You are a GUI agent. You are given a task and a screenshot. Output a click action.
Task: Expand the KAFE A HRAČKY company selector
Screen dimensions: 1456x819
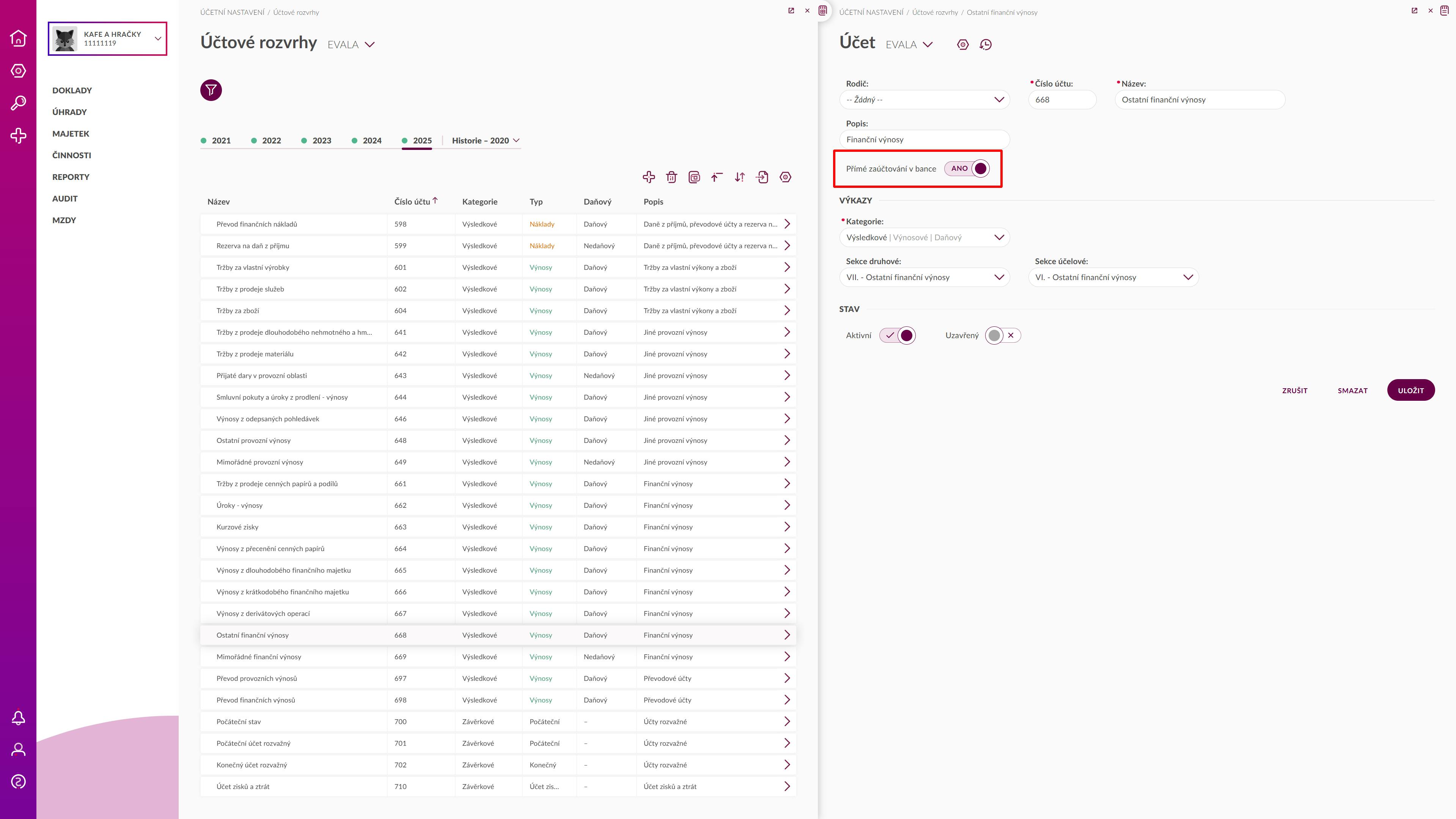point(107,38)
